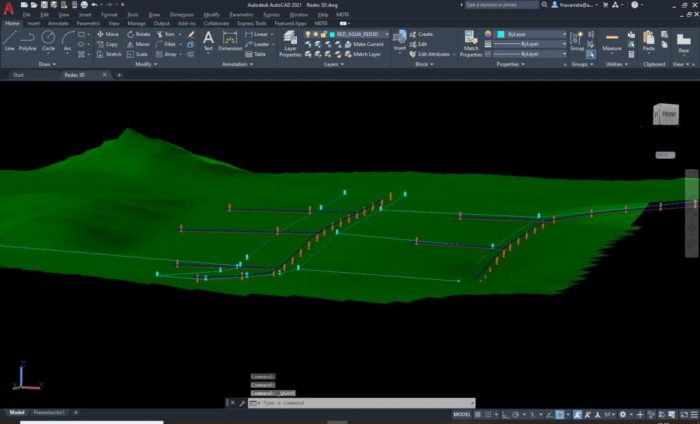700x424 pixels.
Task: Click the Match Properties icon
Action: click(x=471, y=40)
